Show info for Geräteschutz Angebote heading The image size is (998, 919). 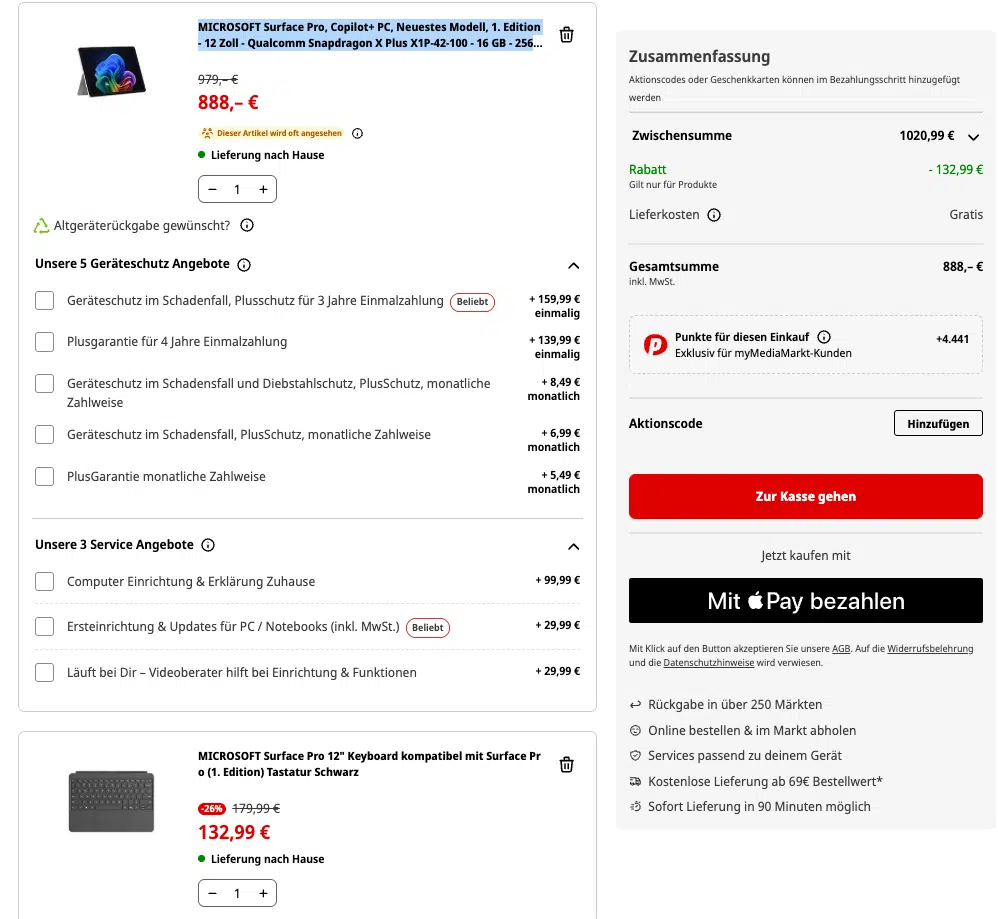point(244,265)
